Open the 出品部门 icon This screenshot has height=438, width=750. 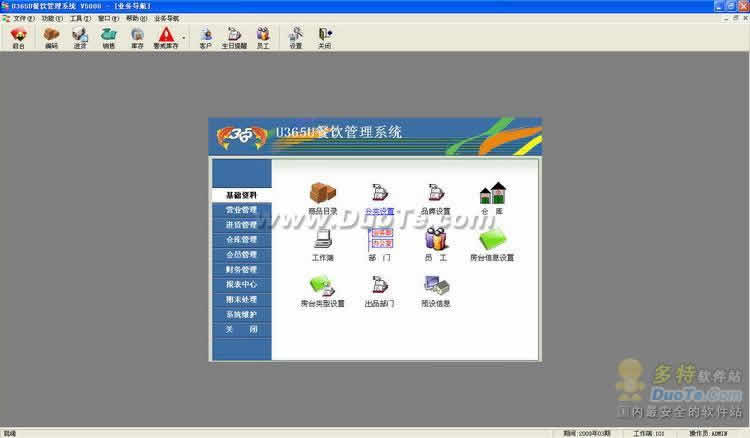380,286
